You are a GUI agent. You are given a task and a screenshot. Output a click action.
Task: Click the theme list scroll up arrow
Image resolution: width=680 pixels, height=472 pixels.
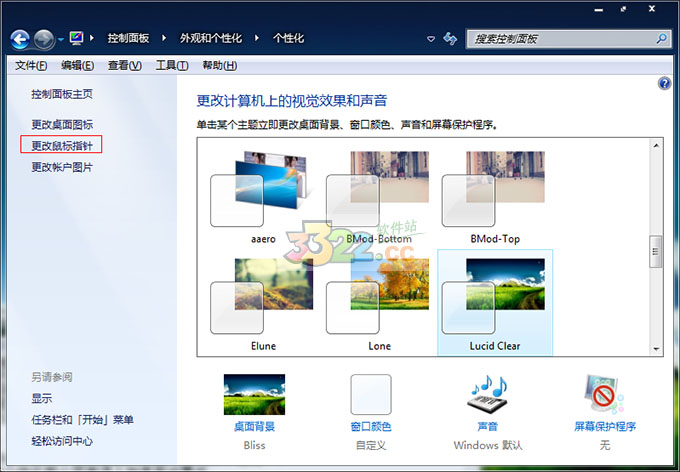point(656,145)
